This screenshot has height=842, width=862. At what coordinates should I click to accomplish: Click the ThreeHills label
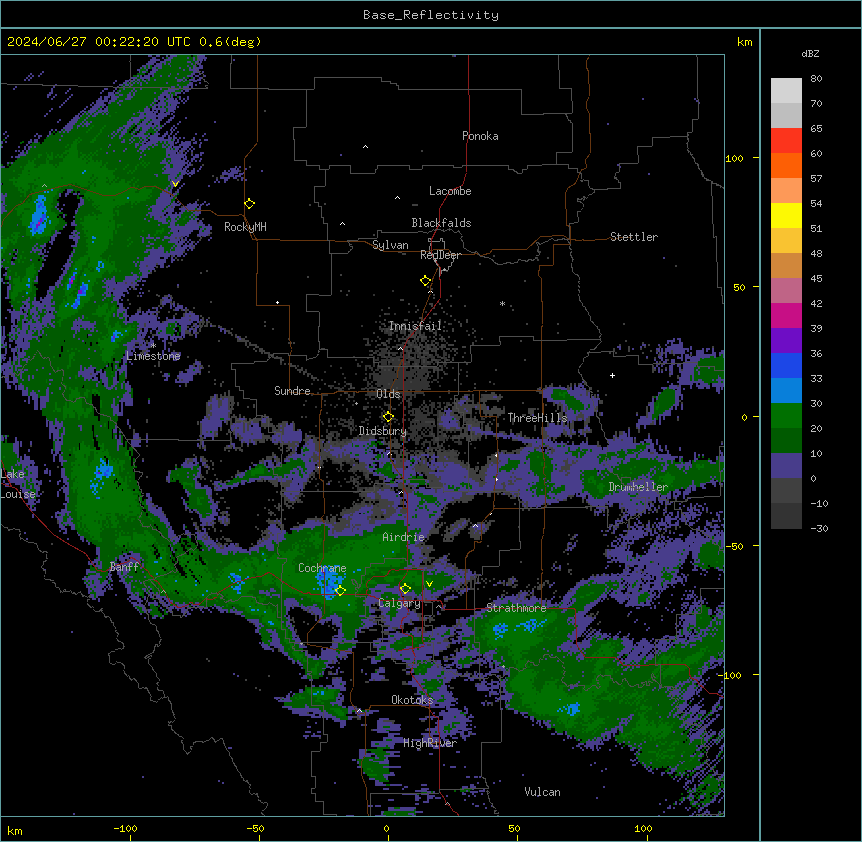click(537, 418)
